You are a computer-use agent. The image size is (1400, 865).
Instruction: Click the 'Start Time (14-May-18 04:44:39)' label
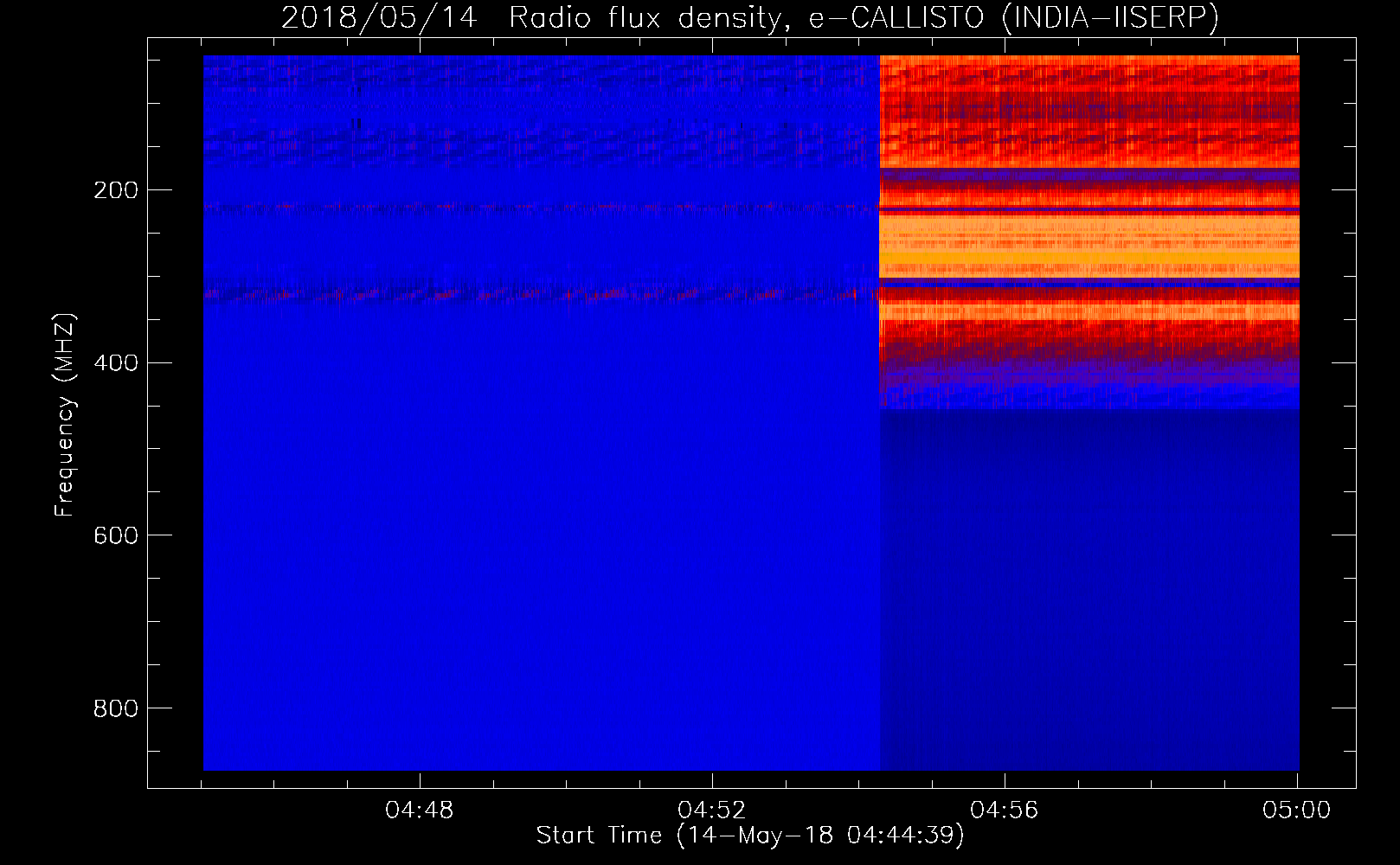coord(750,836)
